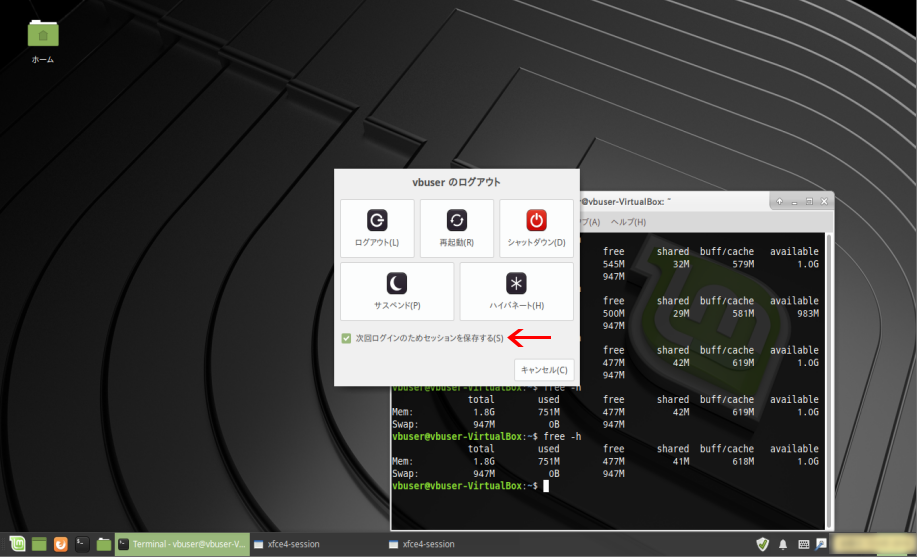
Task: Click the ログアウト(L) logout button
Action: [377, 228]
